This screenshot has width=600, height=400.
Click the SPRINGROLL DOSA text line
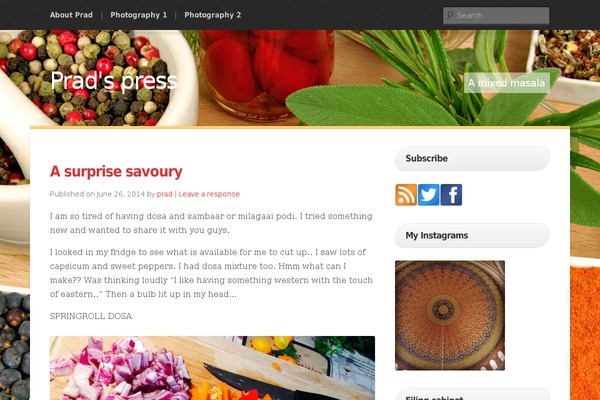pos(91,316)
